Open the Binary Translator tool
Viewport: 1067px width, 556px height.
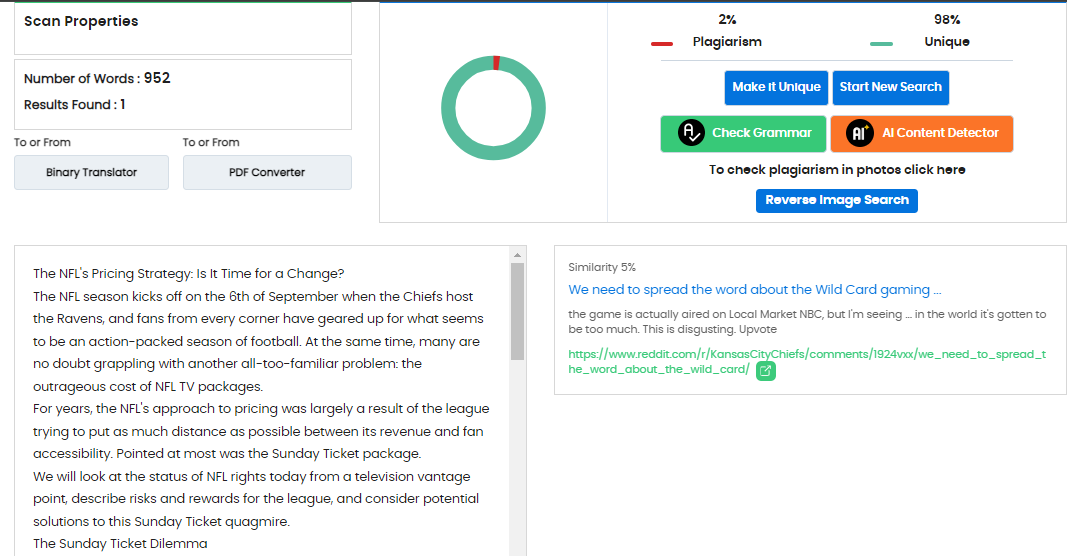point(91,173)
